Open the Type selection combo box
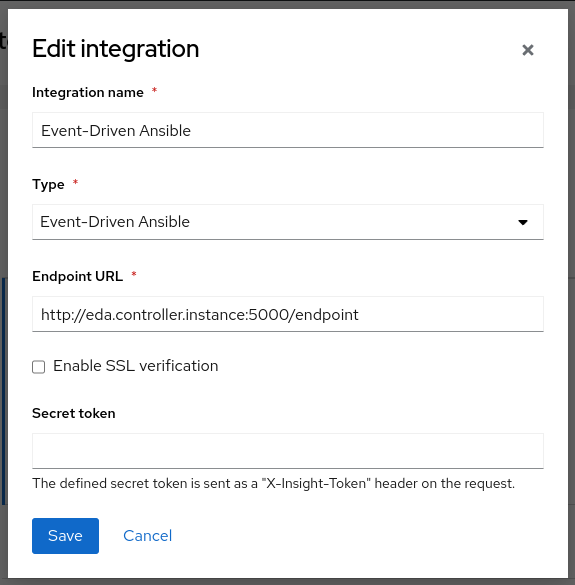This screenshot has width=575, height=585. 288,222
